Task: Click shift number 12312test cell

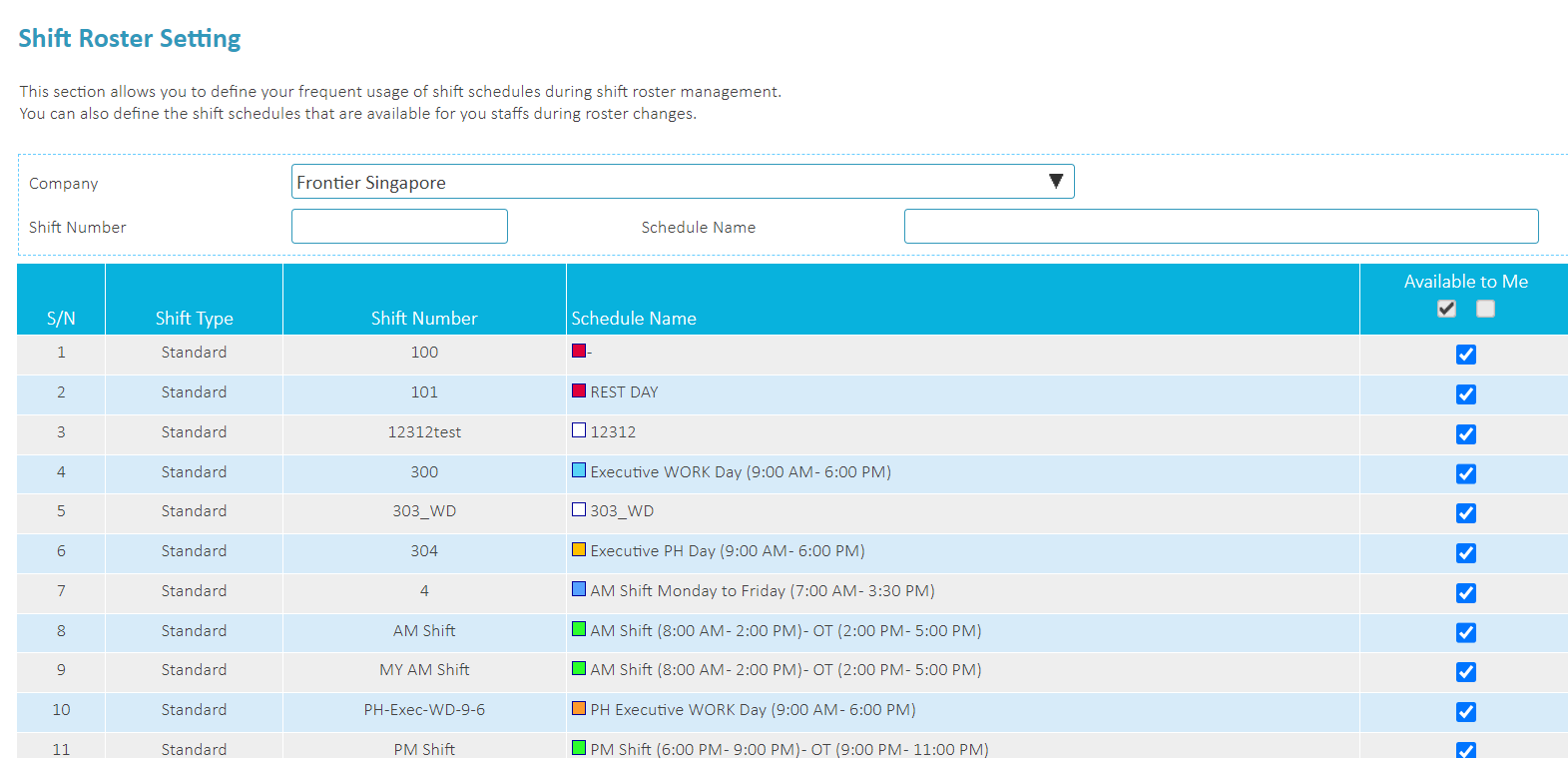Action: click(424, 432)
